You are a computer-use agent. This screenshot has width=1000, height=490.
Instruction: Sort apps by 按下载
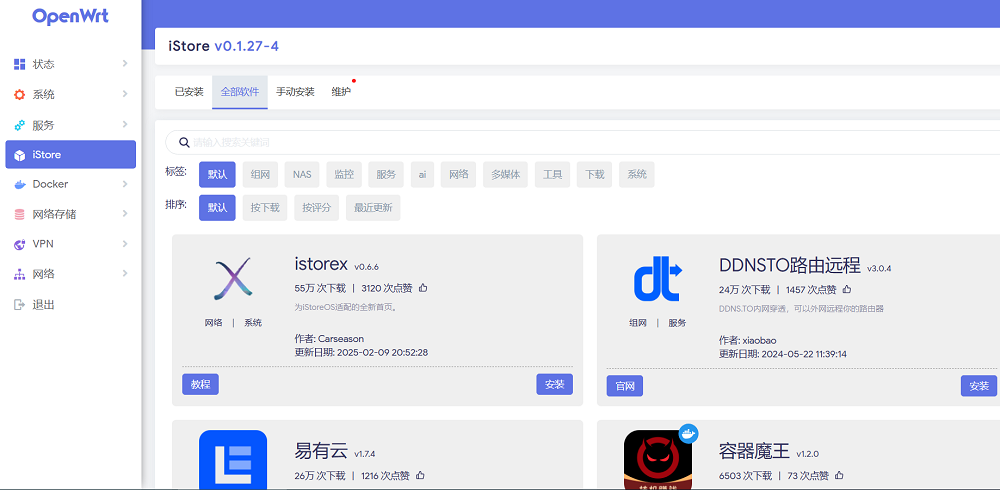click(x=265, y=207)
